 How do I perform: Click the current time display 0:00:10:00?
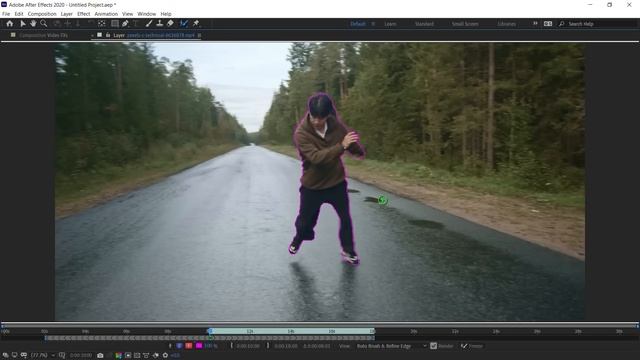click(81, 356)
